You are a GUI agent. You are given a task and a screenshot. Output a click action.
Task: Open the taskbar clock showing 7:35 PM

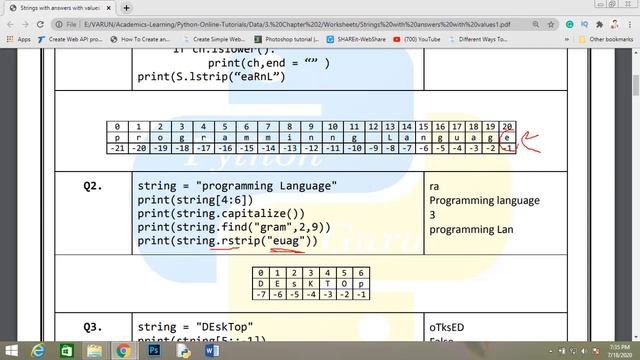click(x=620, y=351)
